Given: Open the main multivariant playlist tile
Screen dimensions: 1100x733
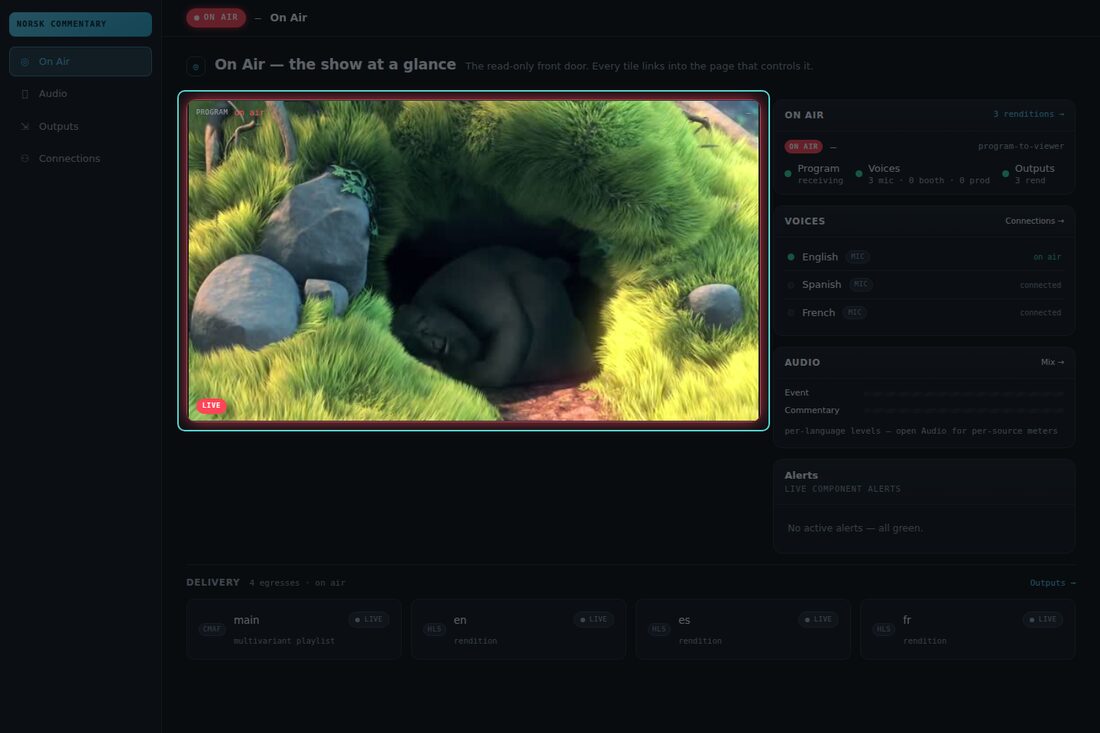Looking at the screenshot, I should (294, 629).
